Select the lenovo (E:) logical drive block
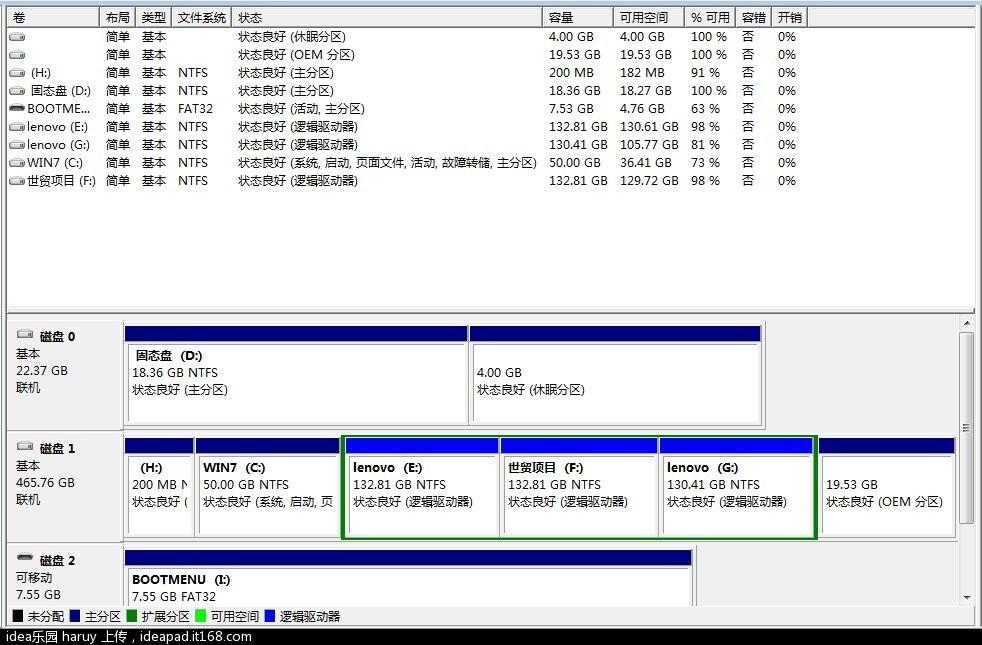The height and width of the screenshot is (645, 982). [422, 487]
